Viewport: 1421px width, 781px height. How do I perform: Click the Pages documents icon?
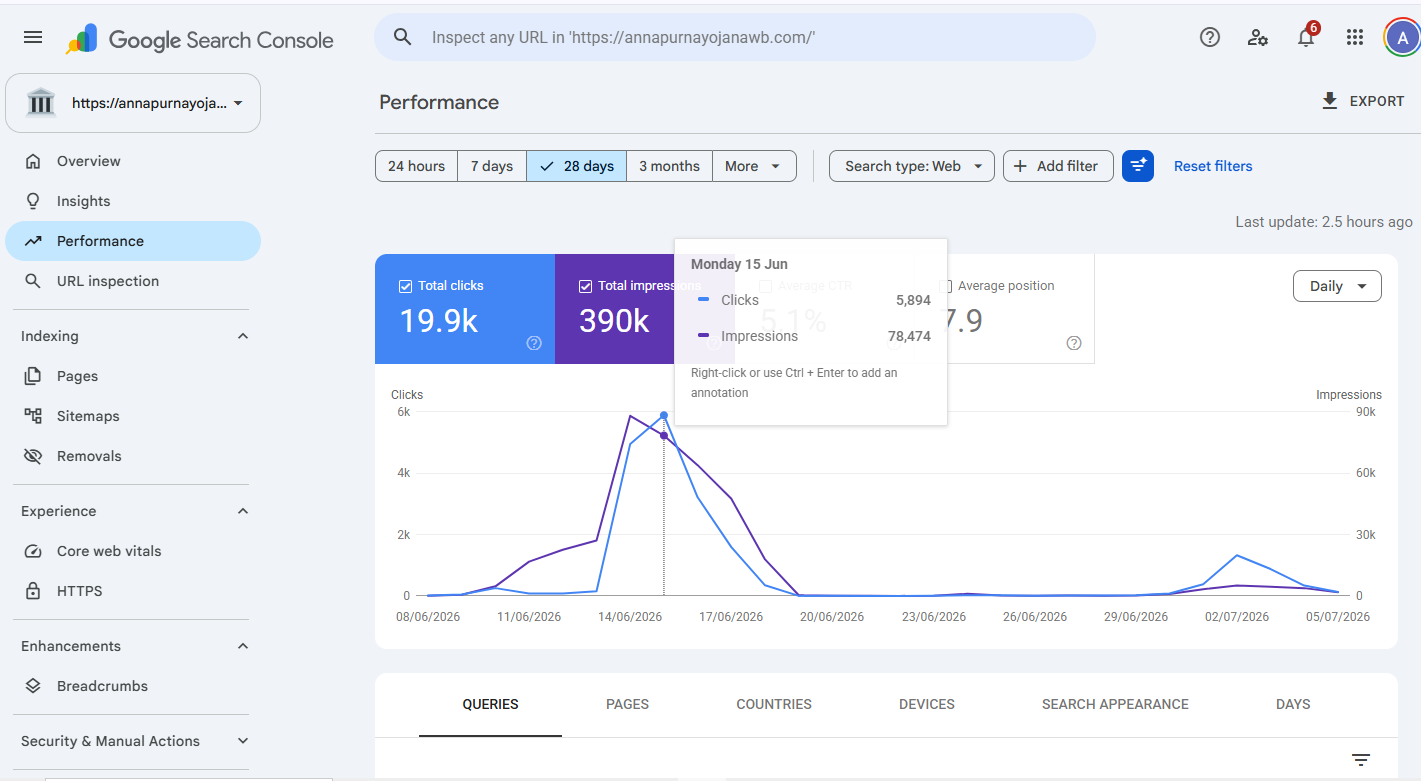click(x=33, y=376)
